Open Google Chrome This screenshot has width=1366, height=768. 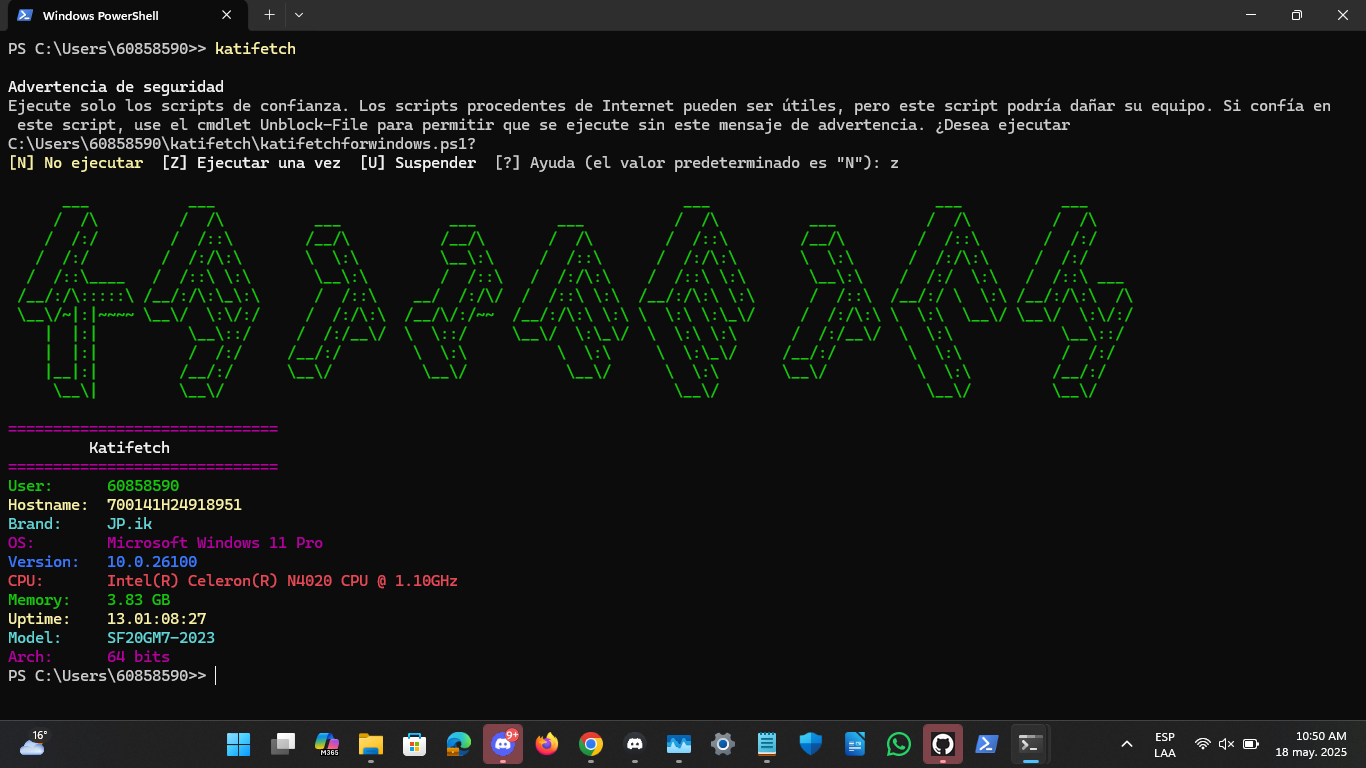593,744
